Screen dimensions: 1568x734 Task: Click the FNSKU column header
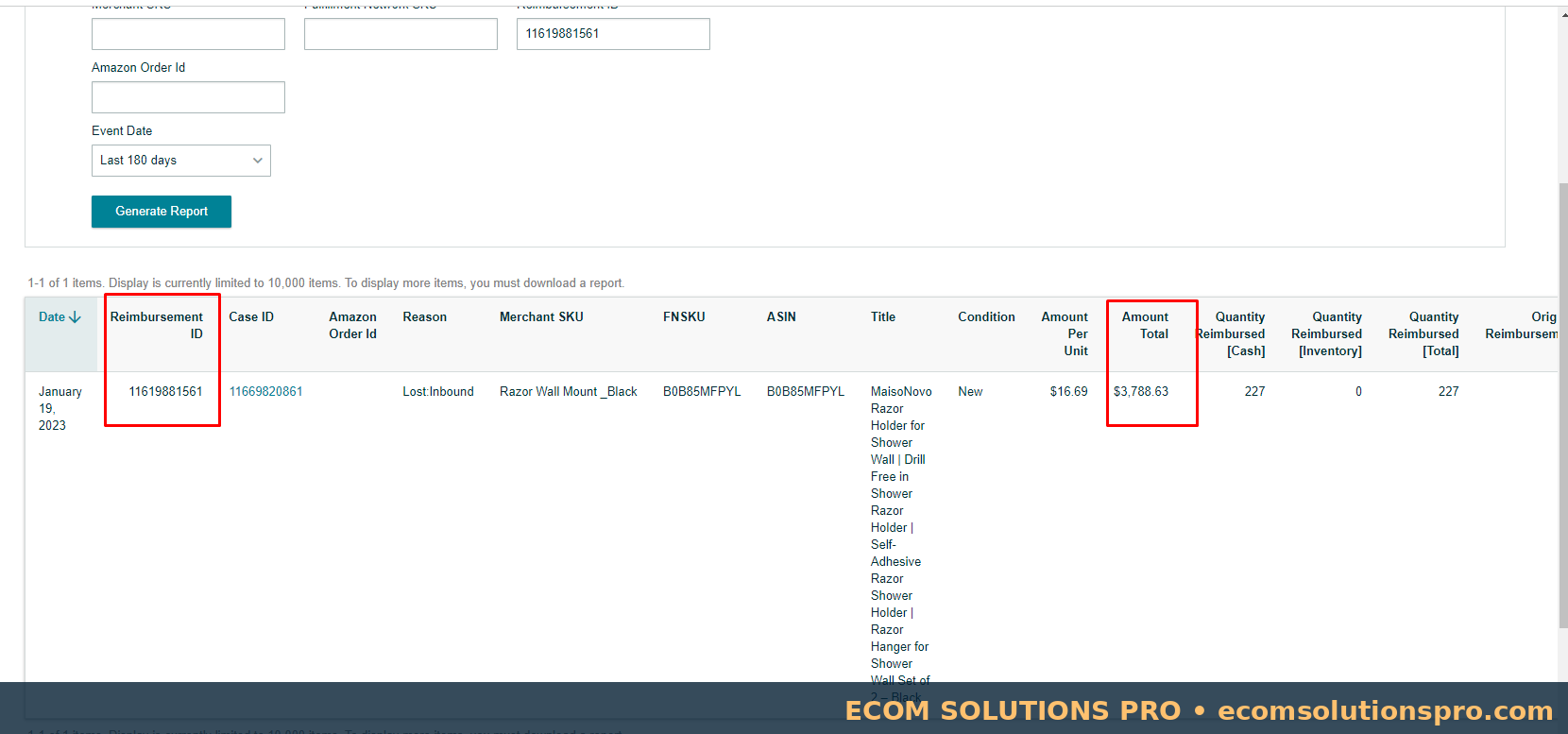coord(684,317)
